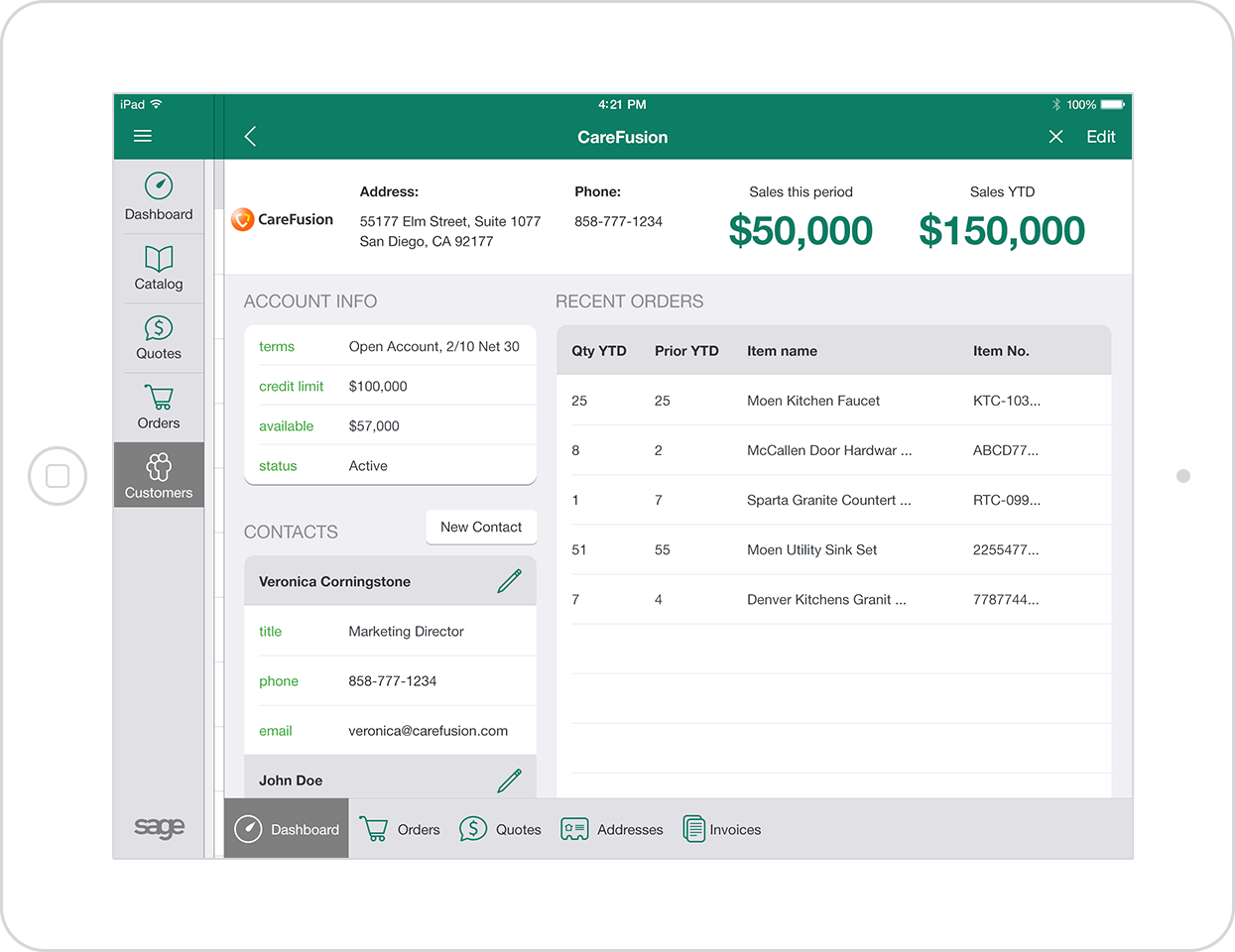Add a New Contact
1235x952 pixels.
coord(481,528)
